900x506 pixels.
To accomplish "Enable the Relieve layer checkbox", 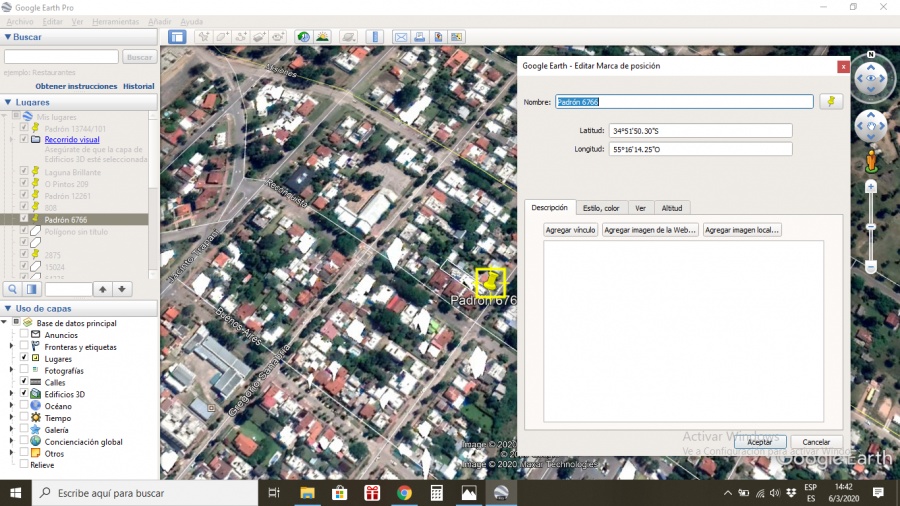I will (x=24, y=464).
